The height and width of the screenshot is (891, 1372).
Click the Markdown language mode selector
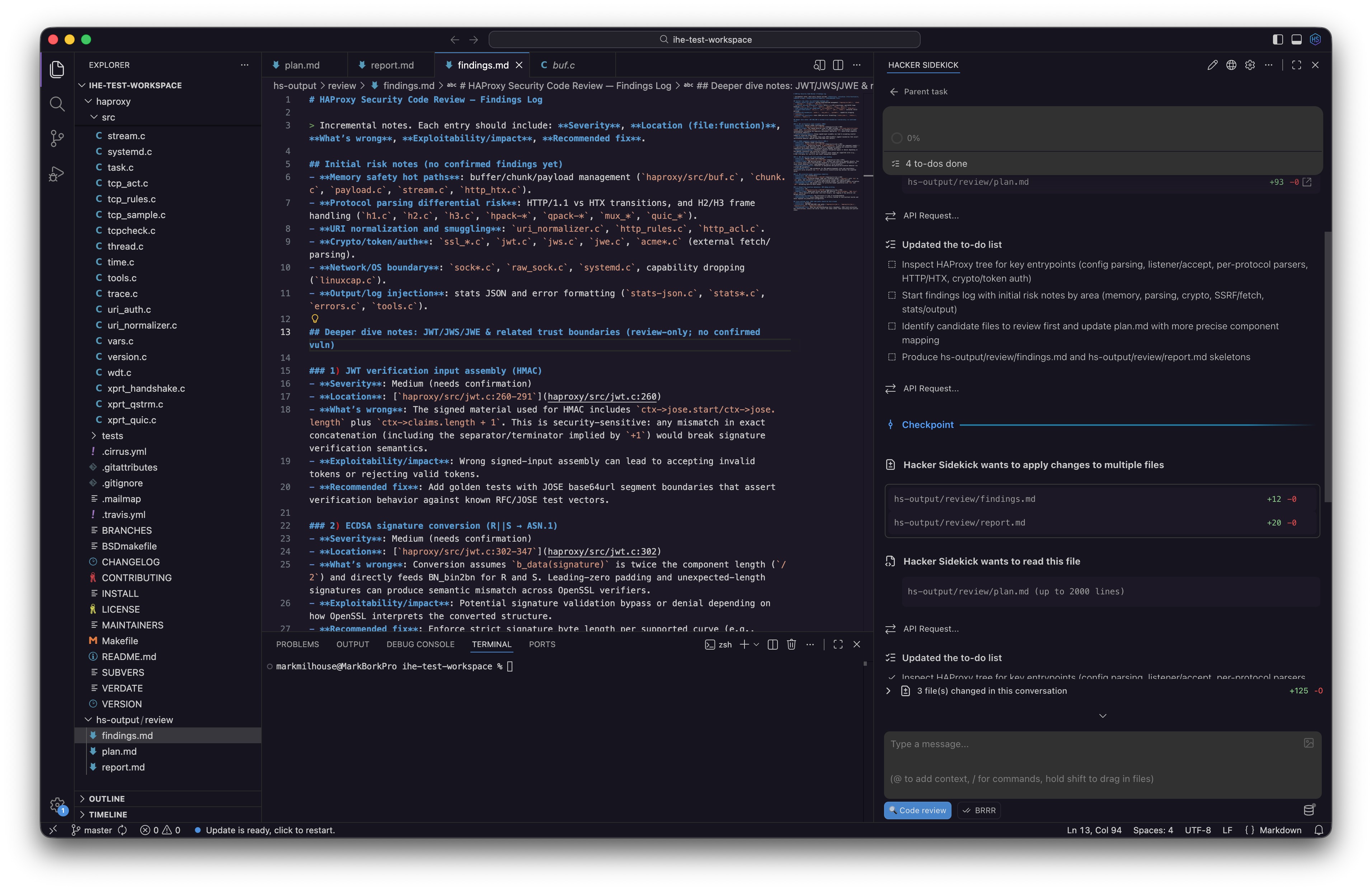1280,830
